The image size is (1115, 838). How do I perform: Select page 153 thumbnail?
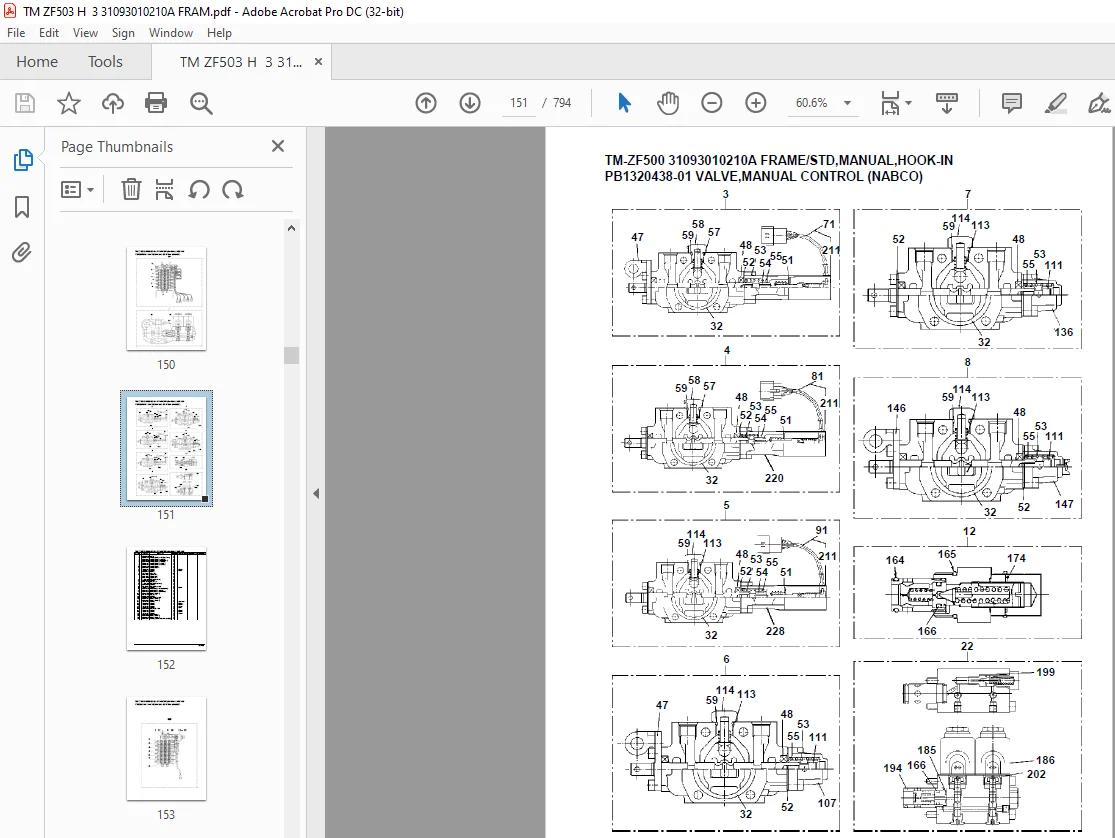(x=166, y=749)
